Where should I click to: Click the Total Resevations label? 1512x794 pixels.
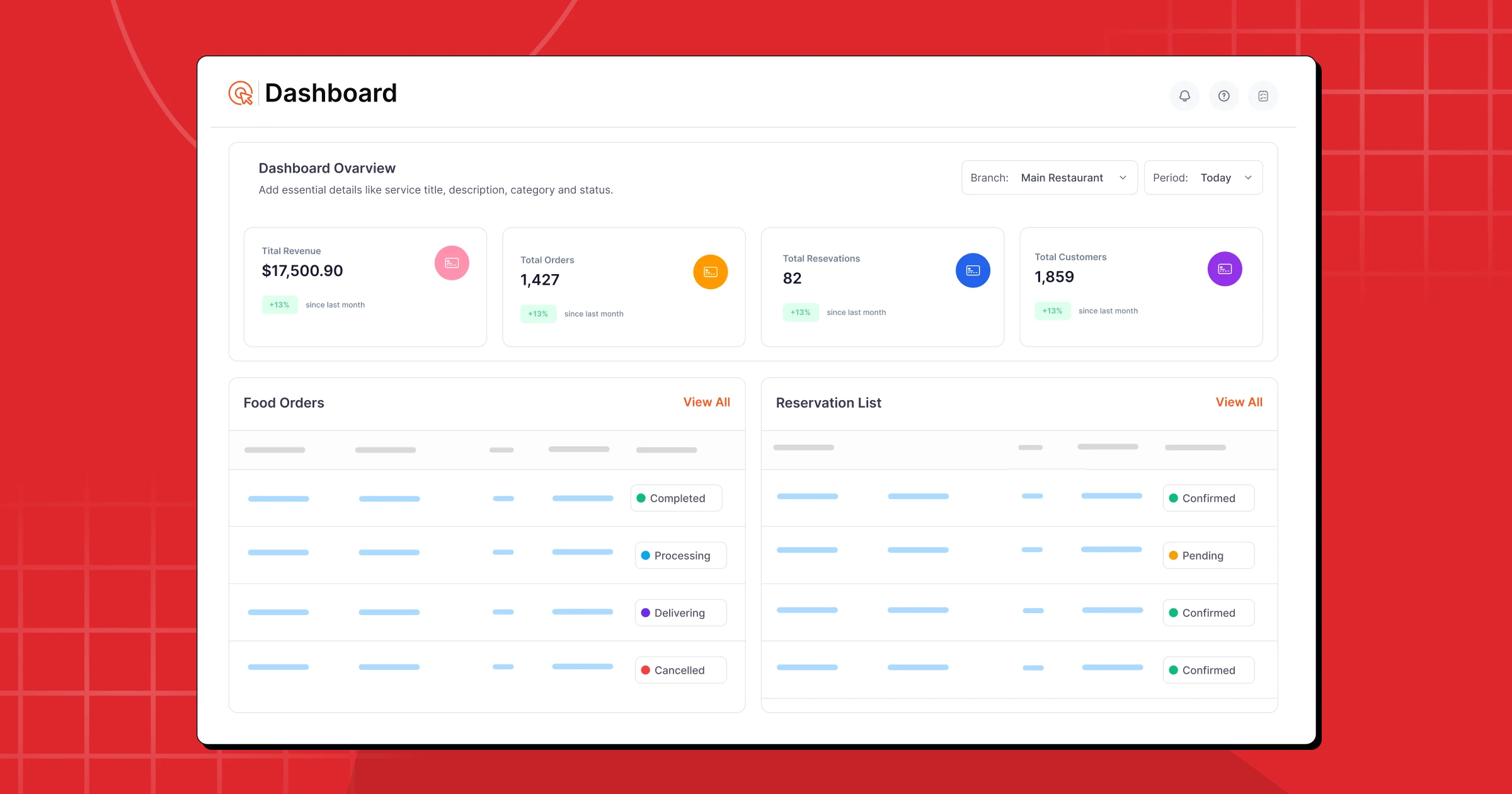coord(821,258)
